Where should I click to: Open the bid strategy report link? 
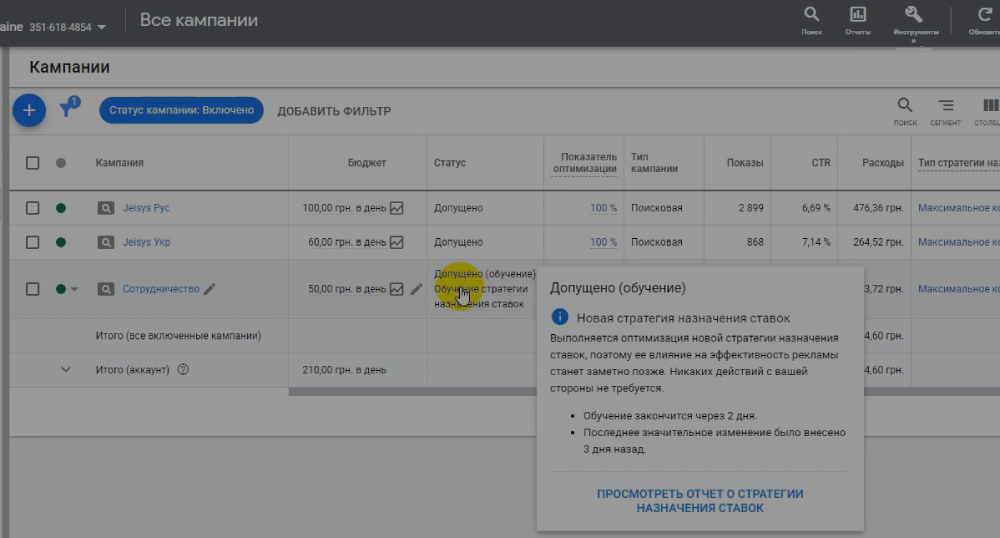click(x=700, y=501)
